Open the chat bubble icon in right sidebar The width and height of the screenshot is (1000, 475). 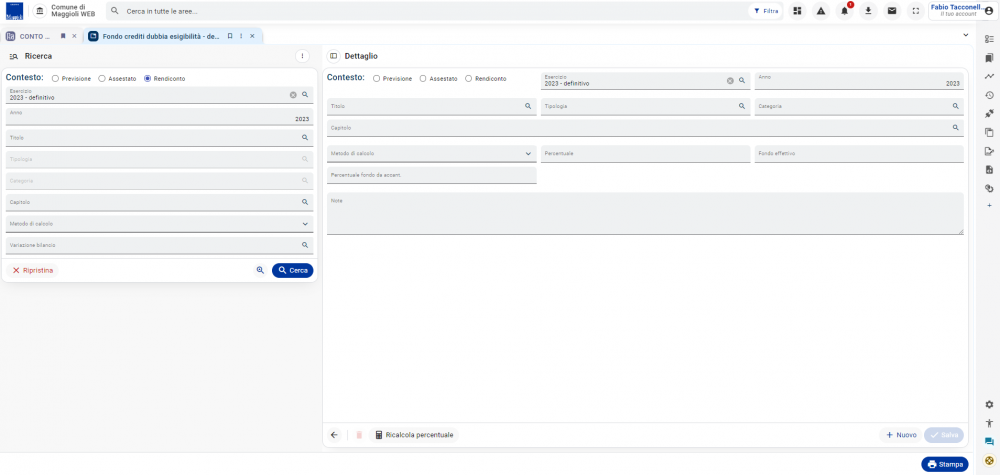coord(989,441)
